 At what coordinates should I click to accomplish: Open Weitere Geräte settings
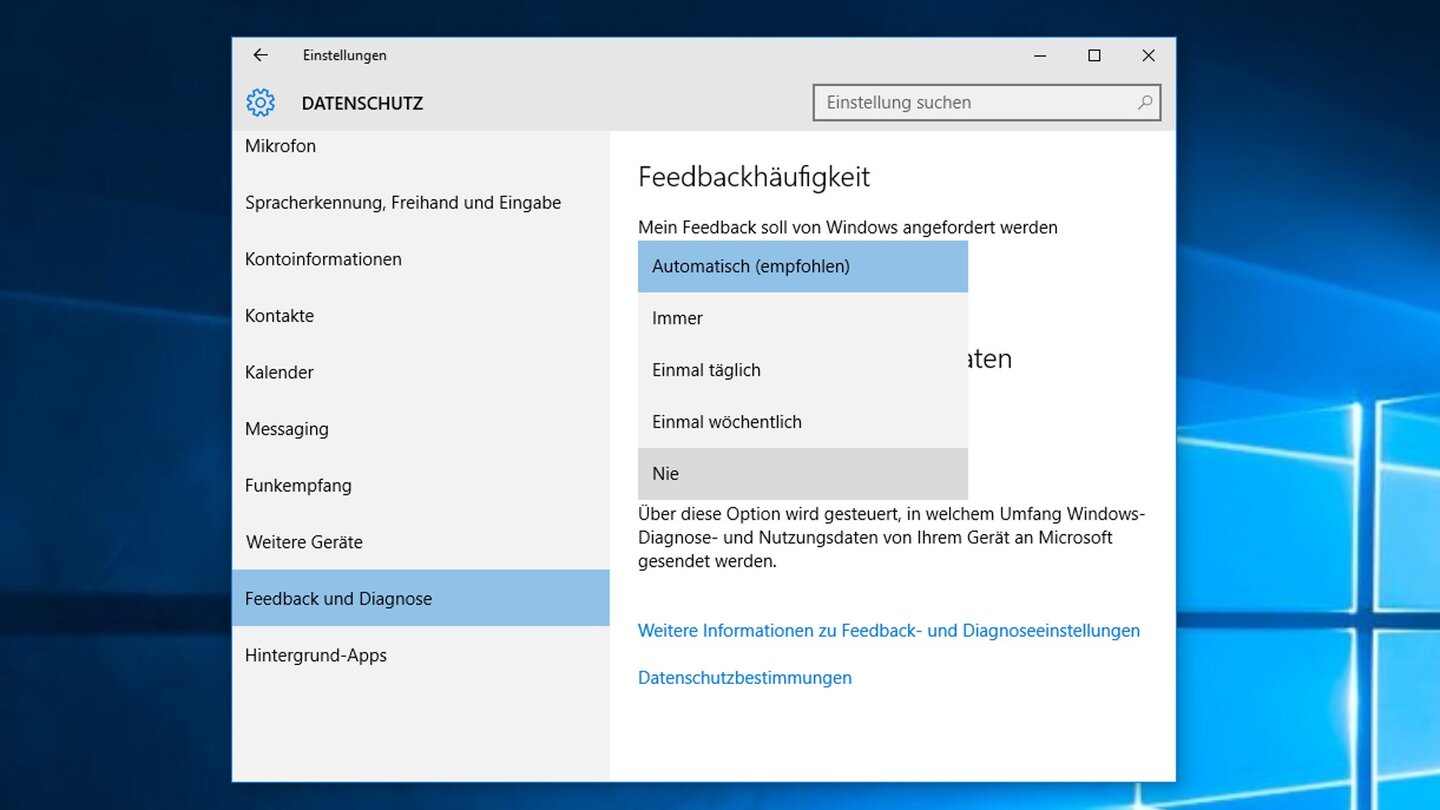tap(421, 542)
